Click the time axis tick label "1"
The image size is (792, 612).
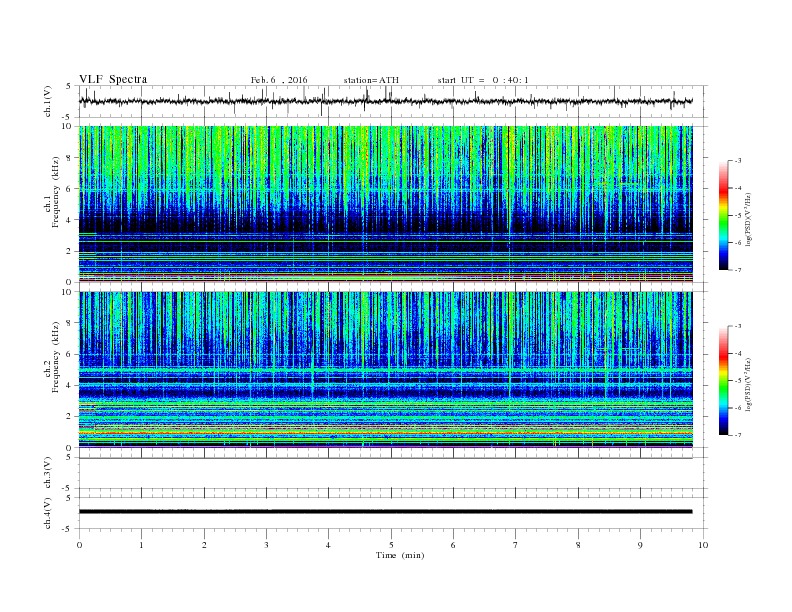[x=141, y=545]
